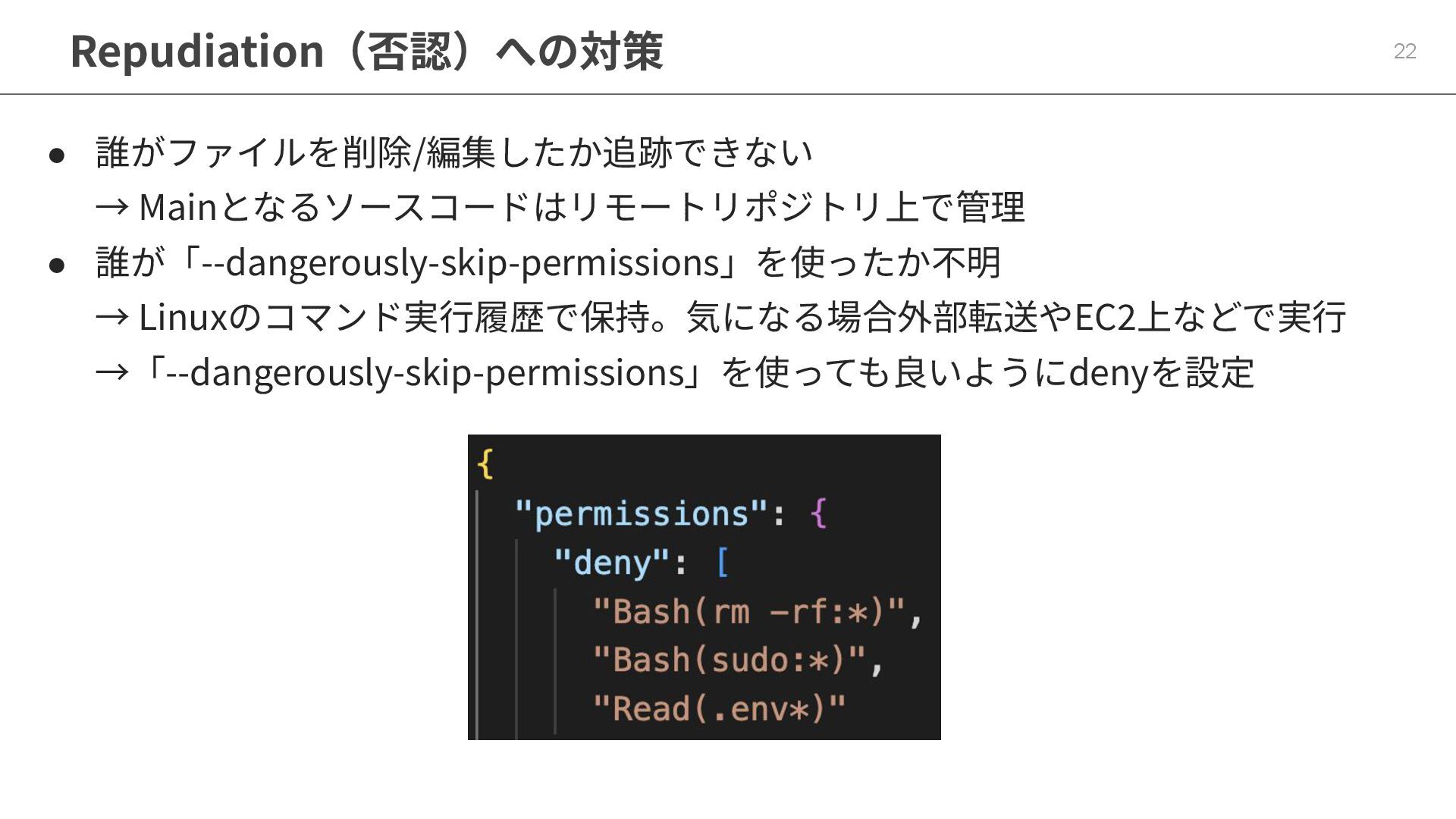Click "--dangerously-skip-permissions" in the second bullet

pos(460,262)
